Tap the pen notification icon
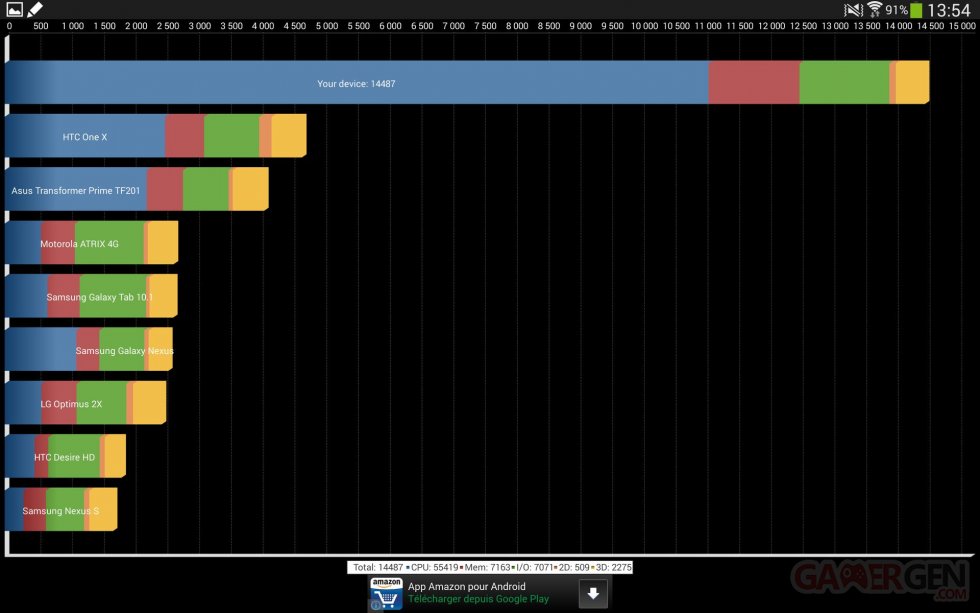The width and height of the screenshot is (980, 613). click(x=35, y=10)
